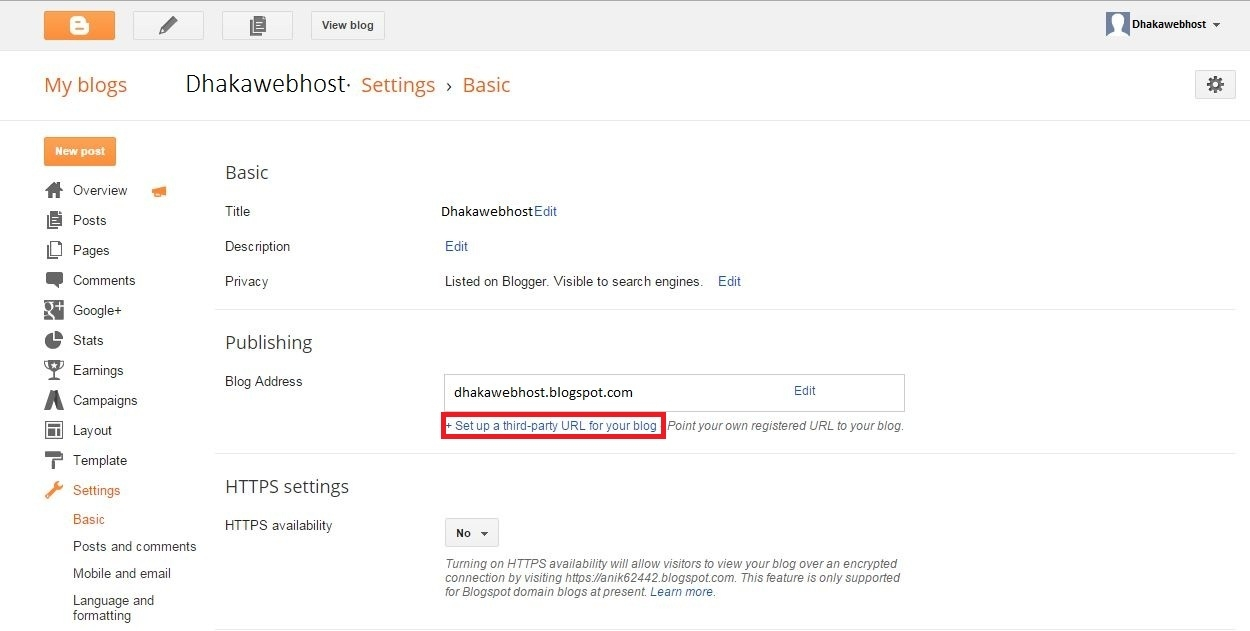Screen dimensions: 1250x631
Task: Click Edit next to Privacy
Action: click(x=729, y=281)
